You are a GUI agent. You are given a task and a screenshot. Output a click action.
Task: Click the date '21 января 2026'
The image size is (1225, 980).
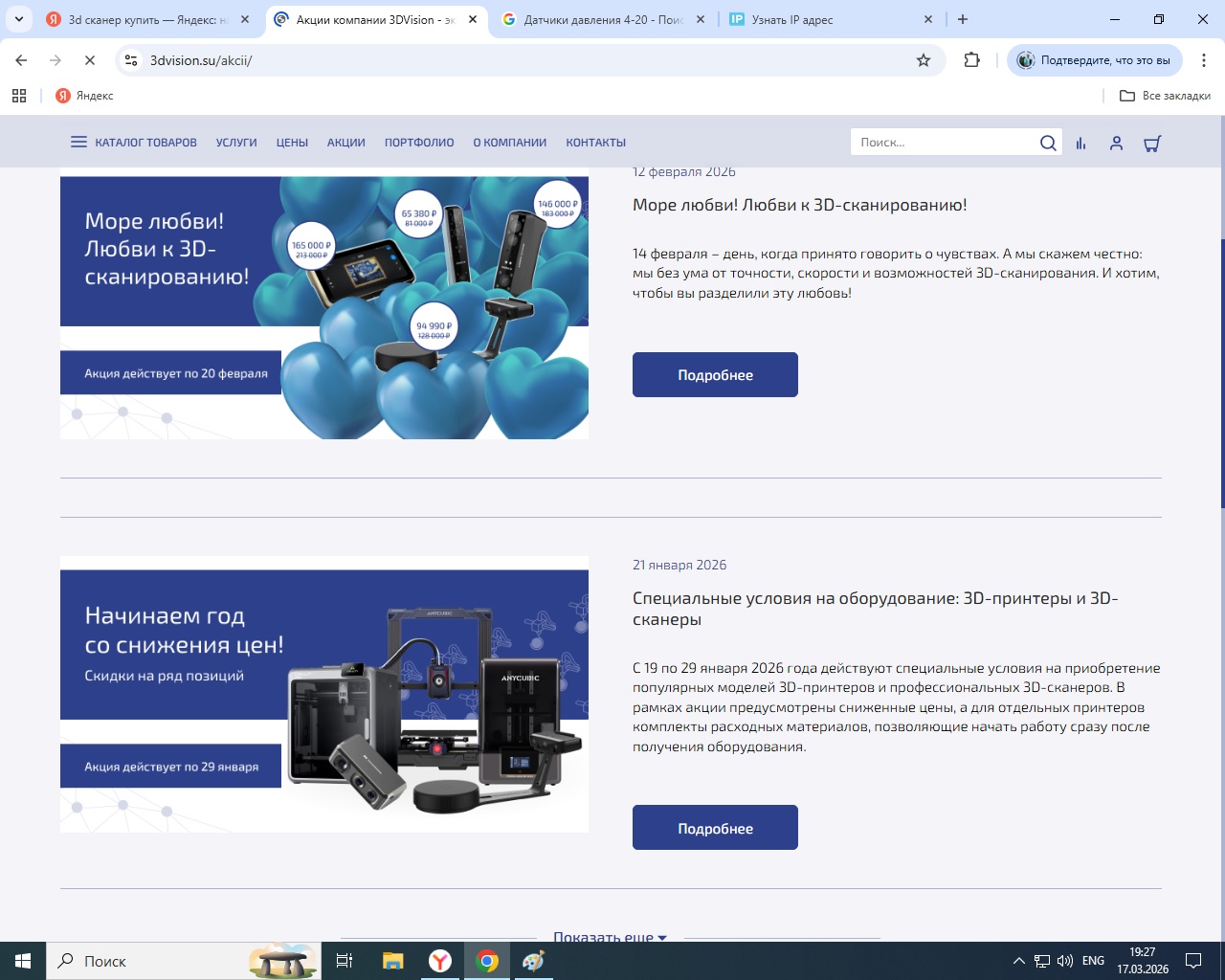tap(679, 565)
